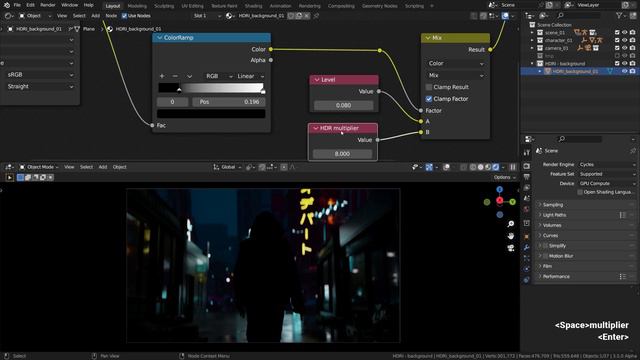Click the plus icon to add ColorRamp stop

click(x=162, y=76)
